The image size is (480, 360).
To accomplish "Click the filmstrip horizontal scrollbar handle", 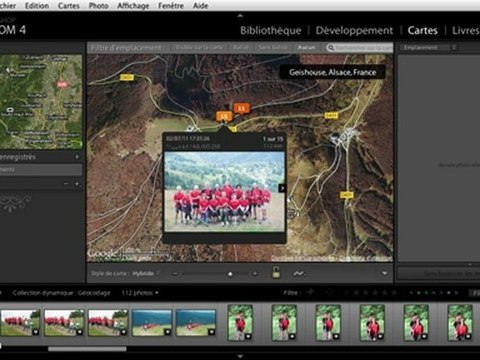I will (x=87, y=349).
